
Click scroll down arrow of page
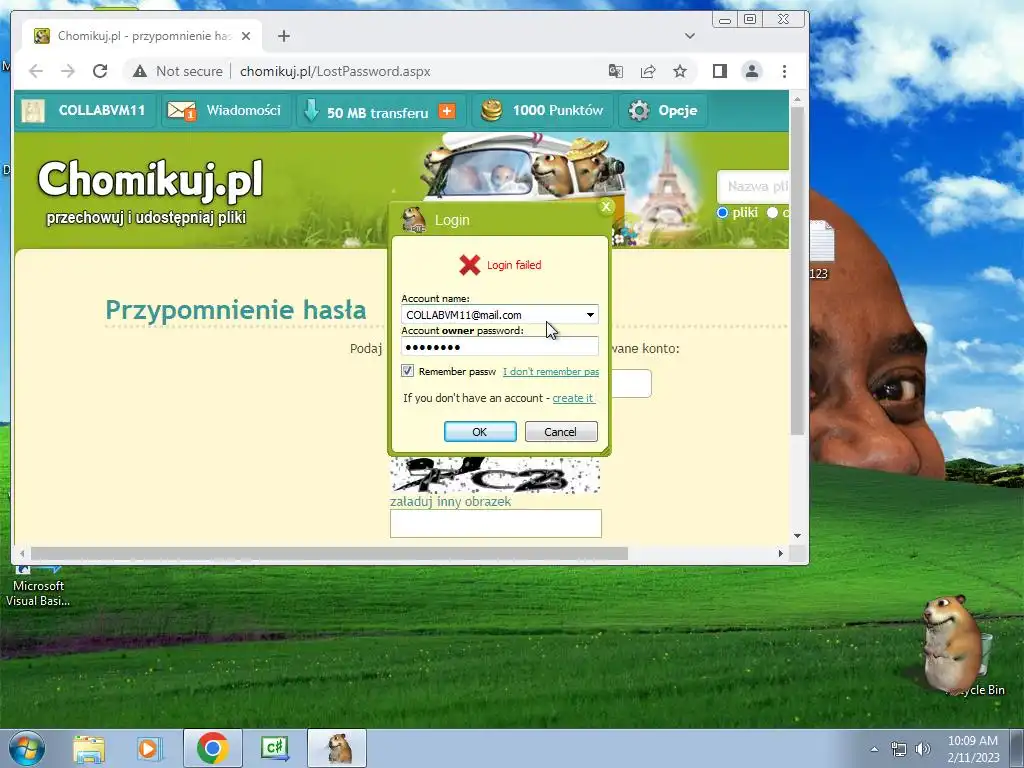tap(797, 536)
